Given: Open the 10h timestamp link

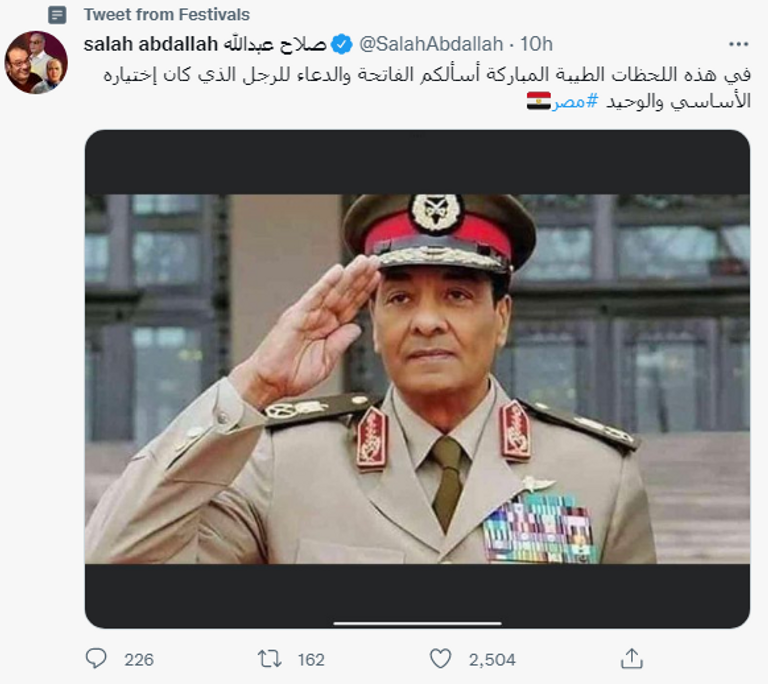Looking at the screenshot, I should [x=537, y=45].
